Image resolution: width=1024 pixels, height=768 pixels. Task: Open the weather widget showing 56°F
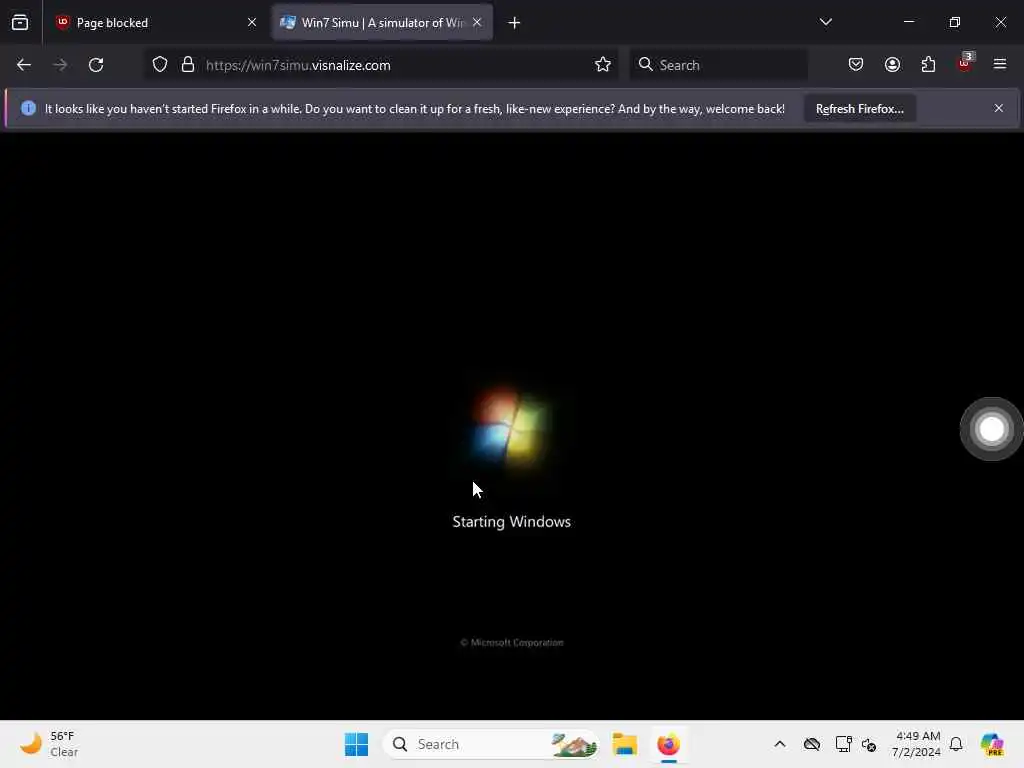tap(49, 744)
